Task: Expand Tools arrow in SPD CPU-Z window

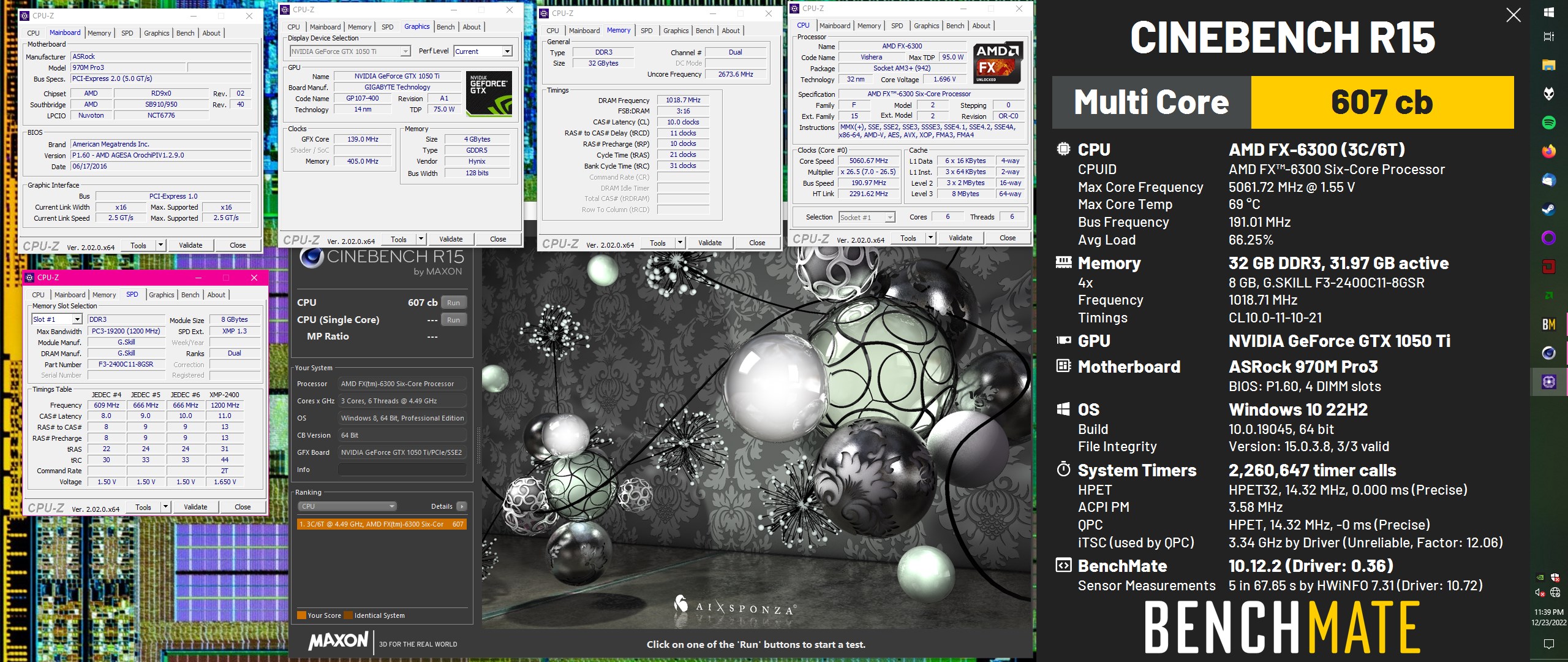Action: coord(165,507)
